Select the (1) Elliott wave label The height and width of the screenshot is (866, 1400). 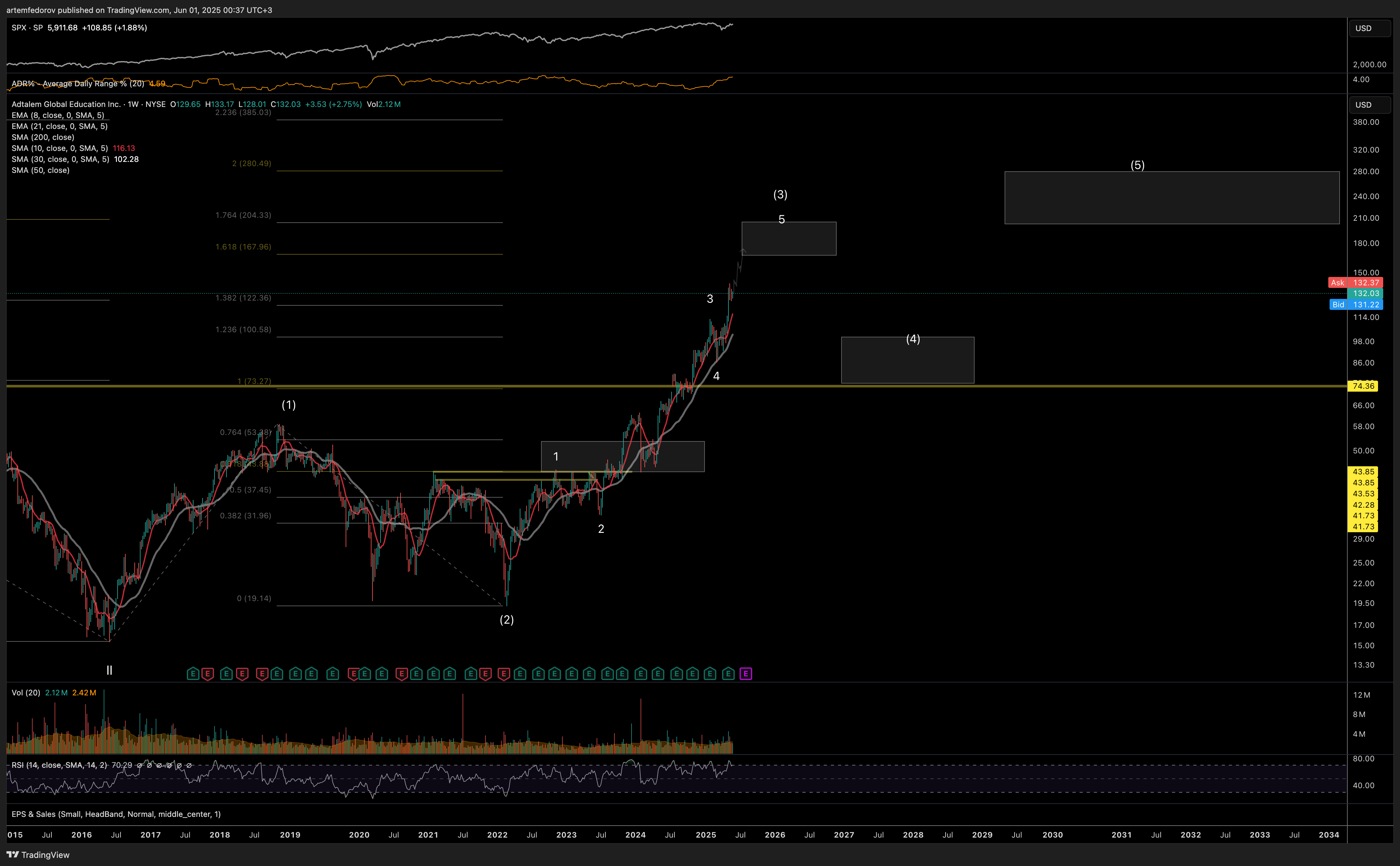click(288, 405)
